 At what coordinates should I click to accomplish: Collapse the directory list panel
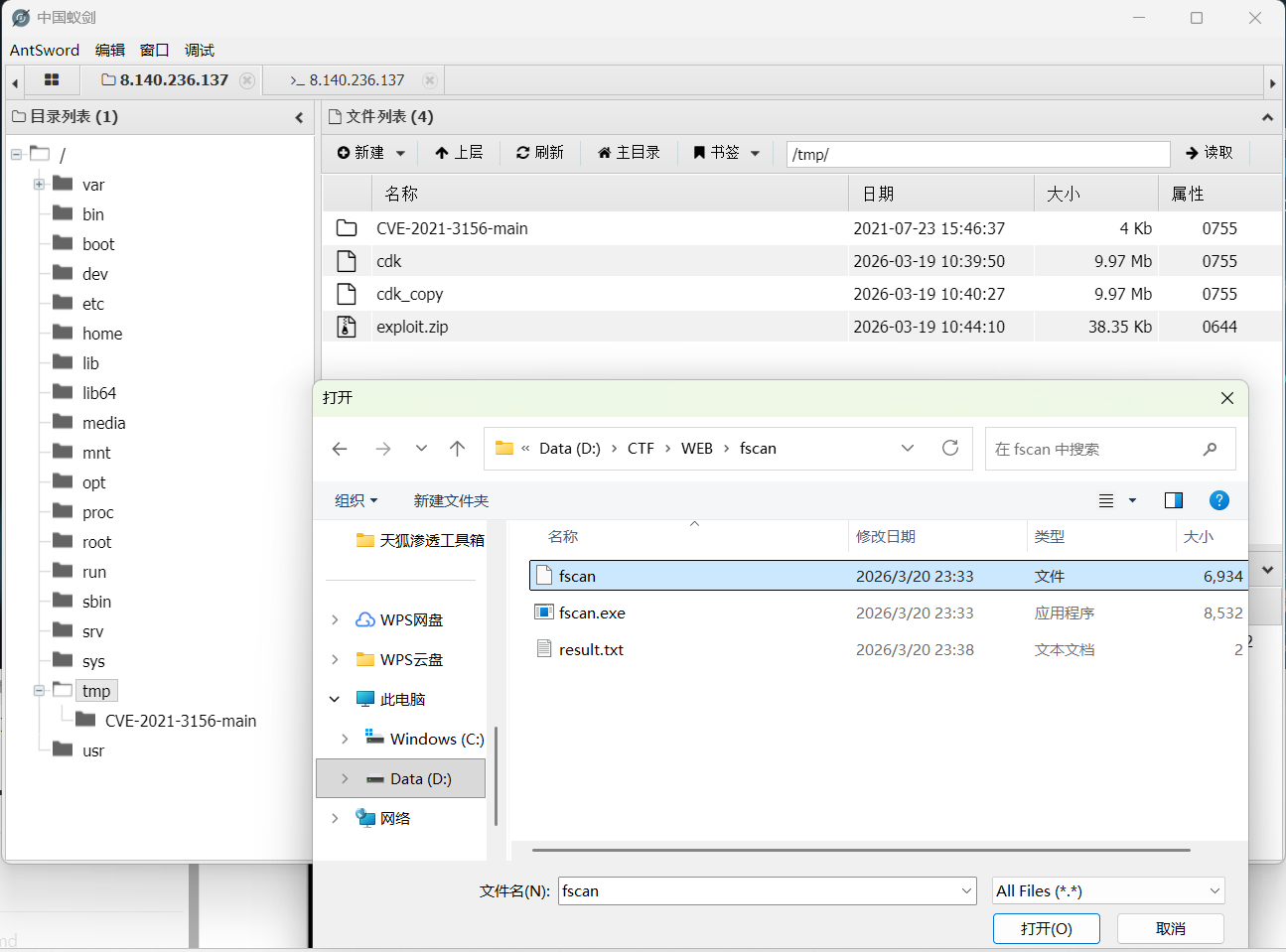pos(299,117)
